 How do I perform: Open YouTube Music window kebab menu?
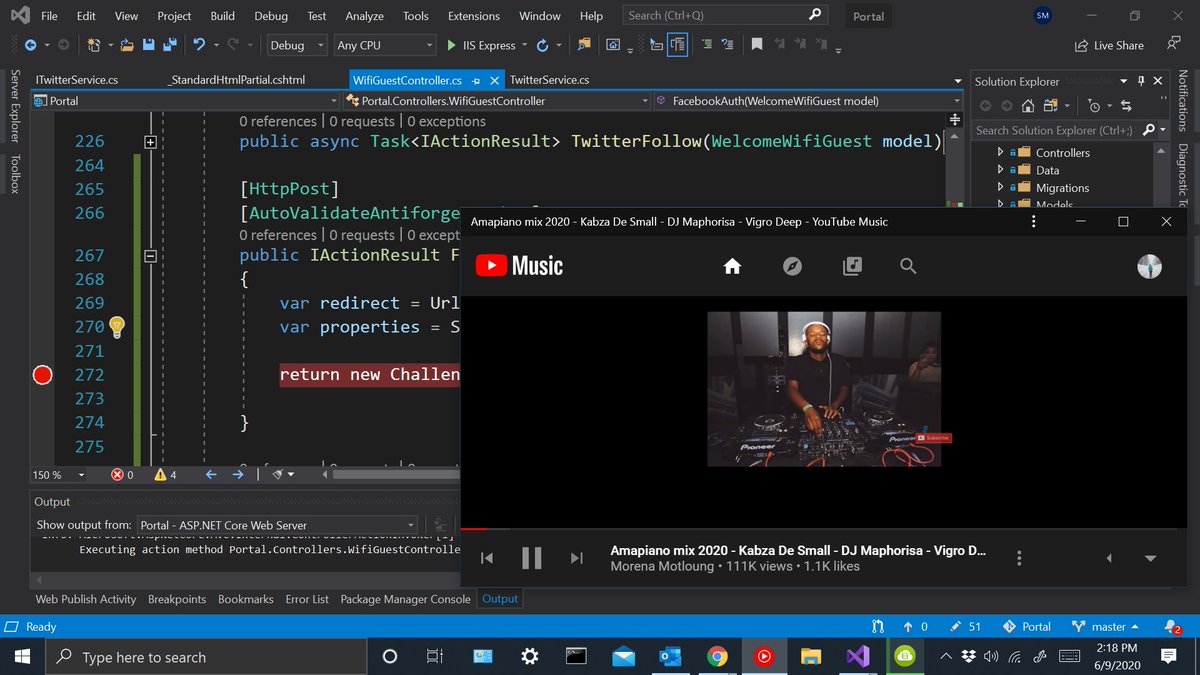point(1033,222)
